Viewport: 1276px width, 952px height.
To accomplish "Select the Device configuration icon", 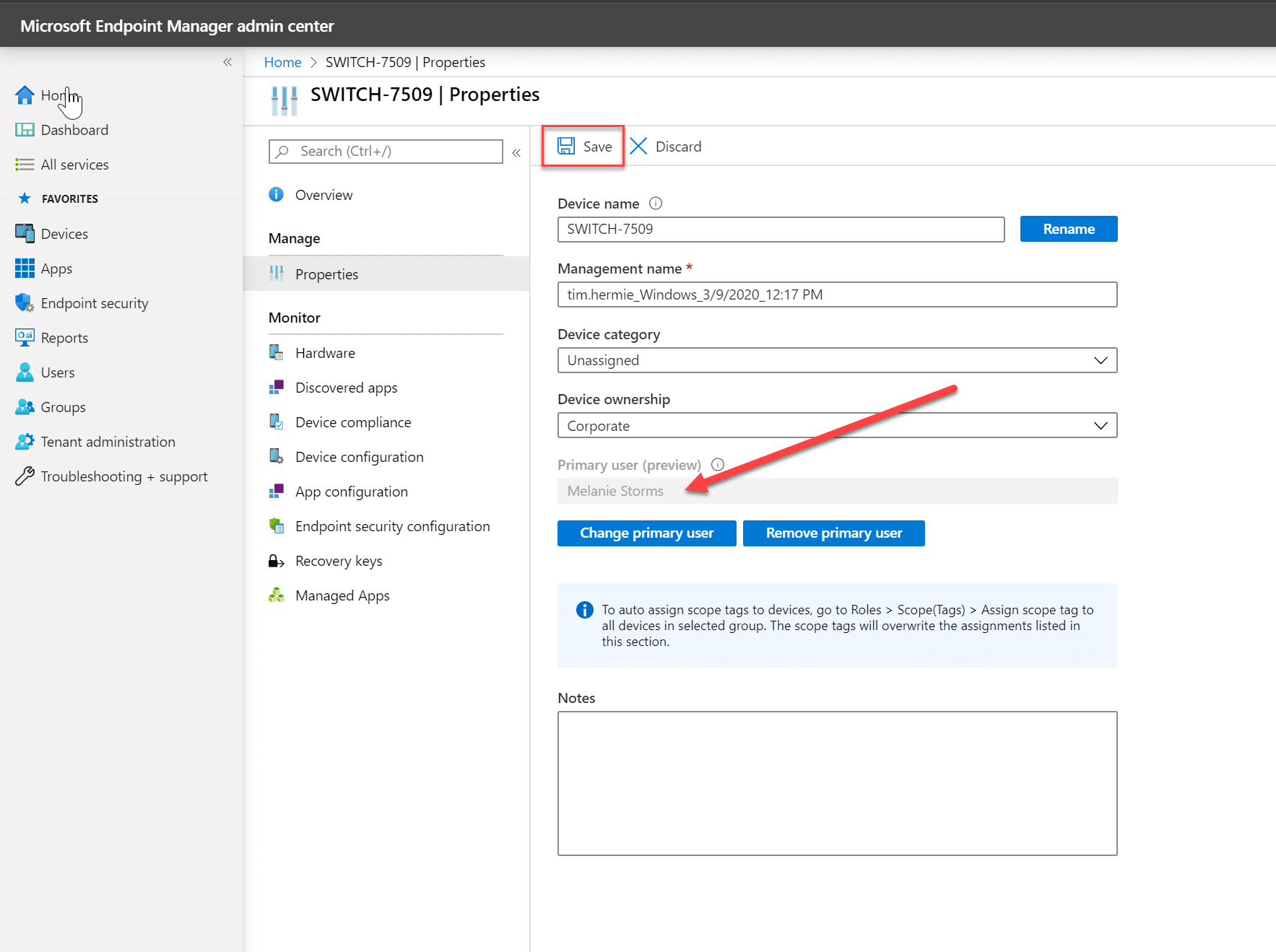I will point(277,457).
